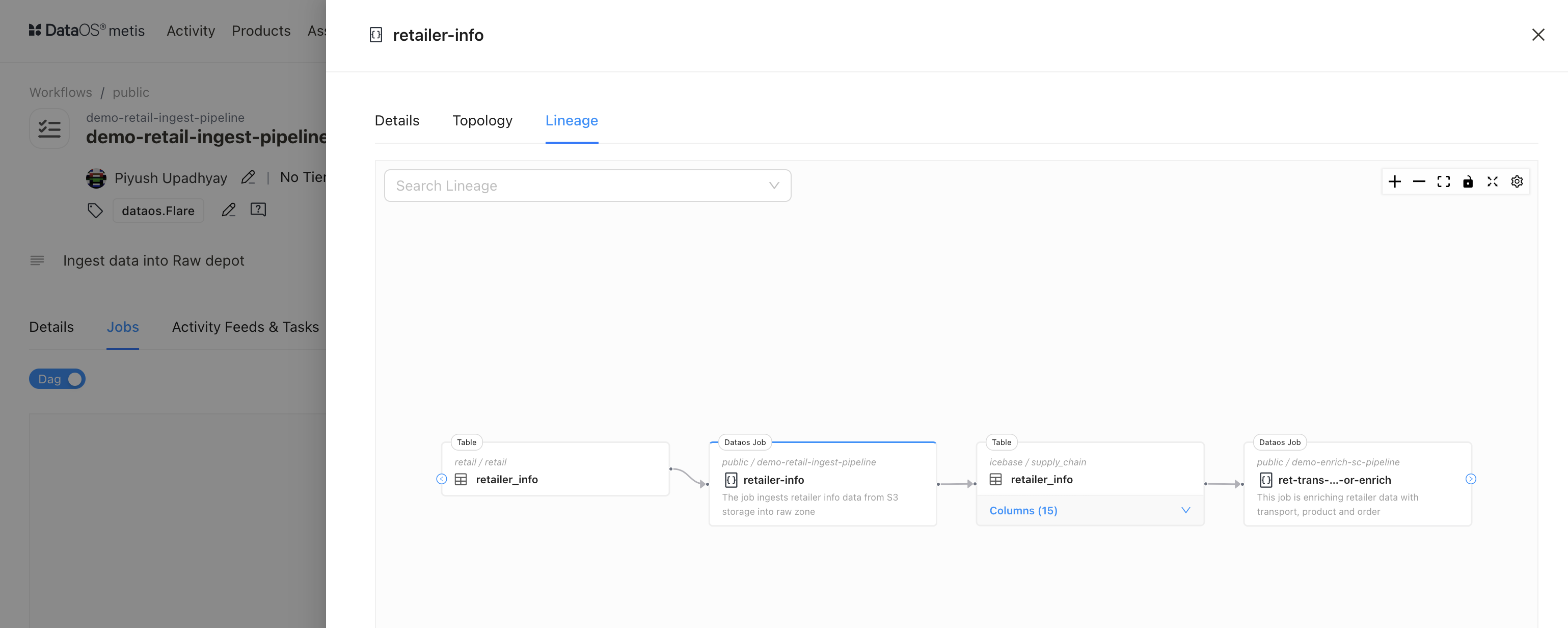Click the settings gear icon in lineage toolbar
This screenshot has height=628, width=1568.
click(1517, 181)
